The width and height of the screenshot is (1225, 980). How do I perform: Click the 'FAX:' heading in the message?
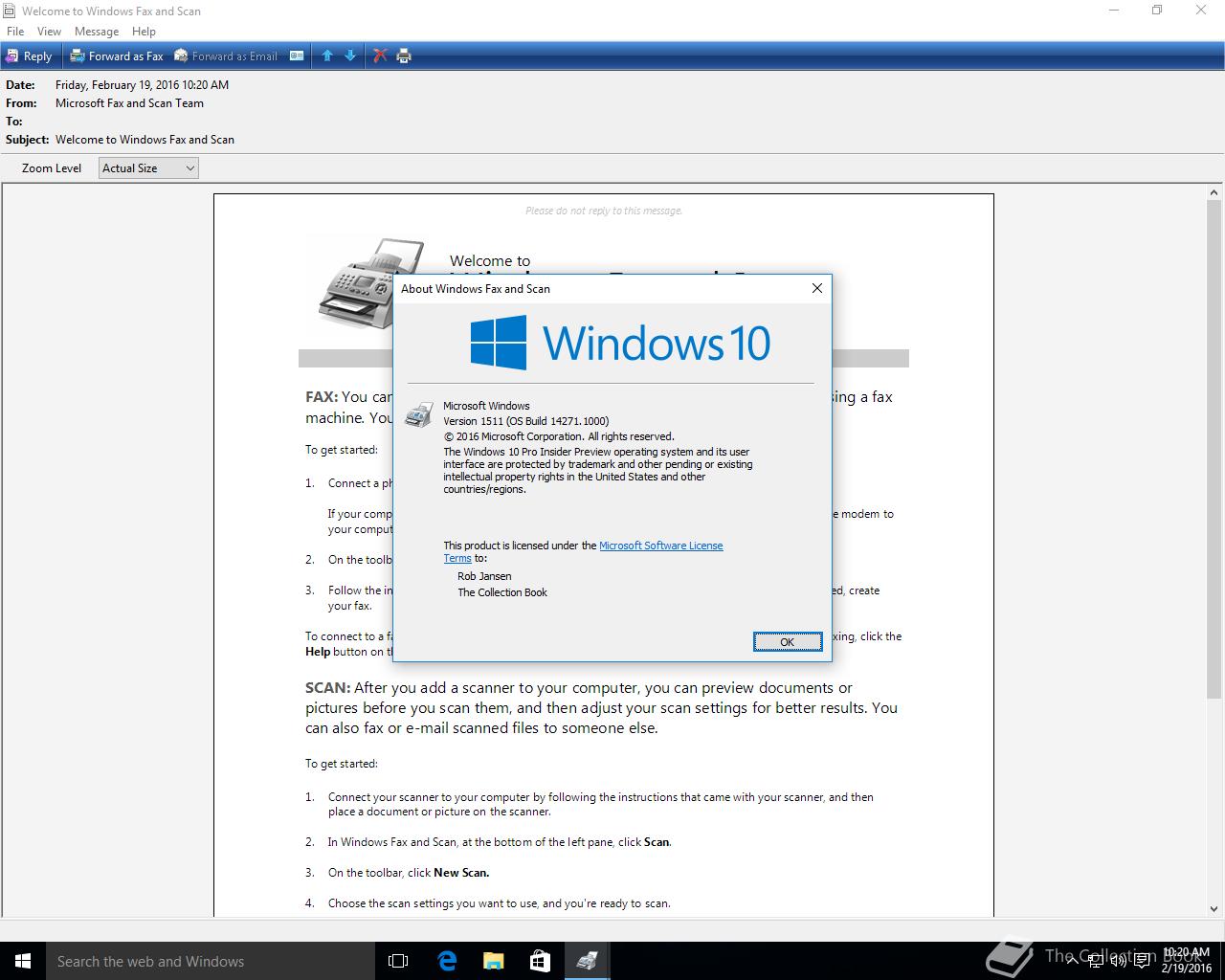(x=322, y=397)
